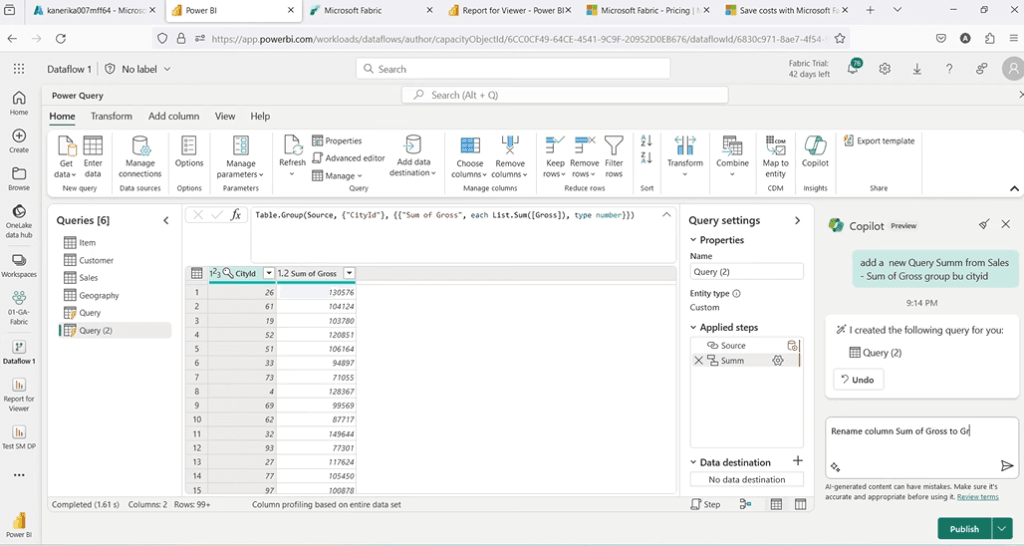Image resolution: width=1024 pixels, height=546 pixels.
Task: Open the Help tab
Action: 260,116
